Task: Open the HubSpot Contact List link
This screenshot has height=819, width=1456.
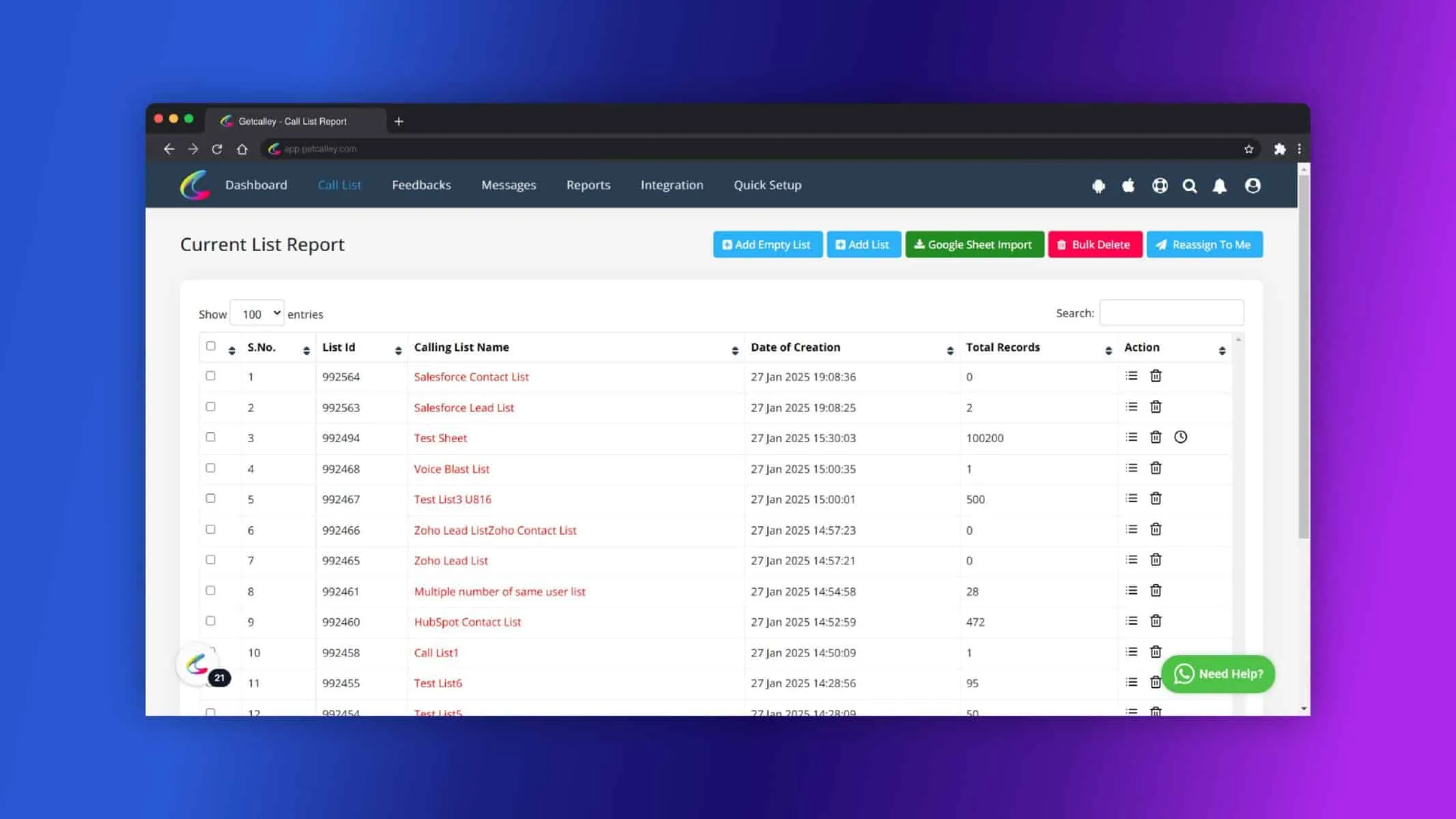Action: click(468, 622)
